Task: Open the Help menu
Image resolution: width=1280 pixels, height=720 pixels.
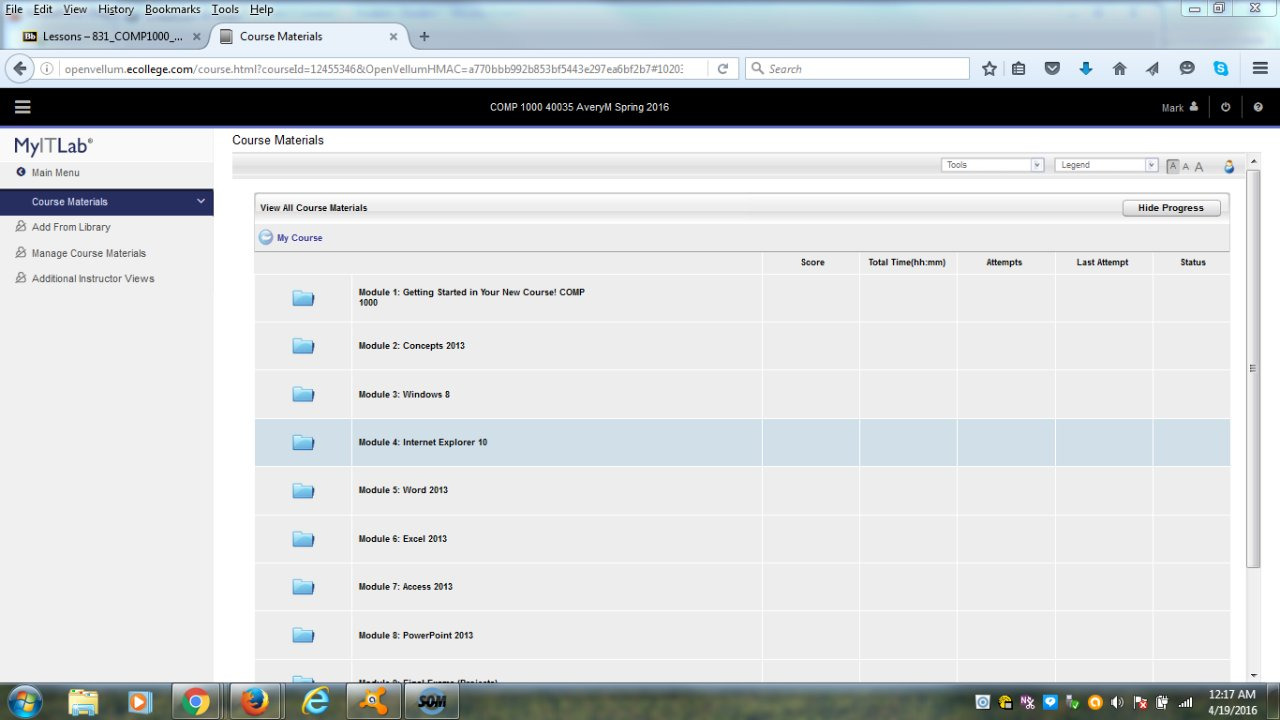Action: click(x=261, y=9)
